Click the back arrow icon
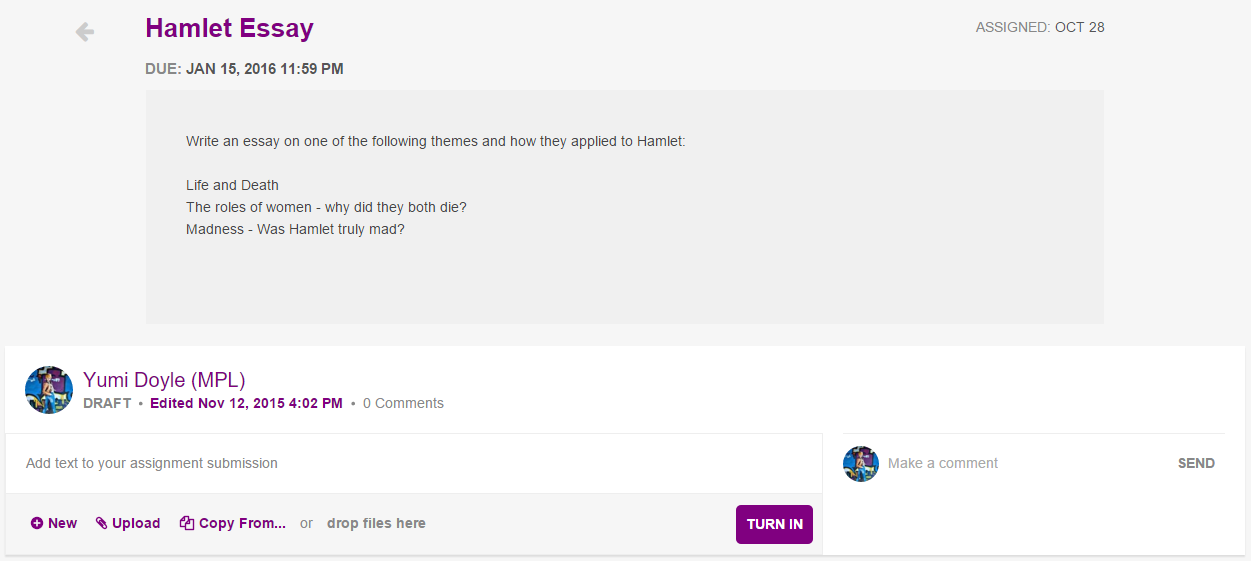 [85, 32]
